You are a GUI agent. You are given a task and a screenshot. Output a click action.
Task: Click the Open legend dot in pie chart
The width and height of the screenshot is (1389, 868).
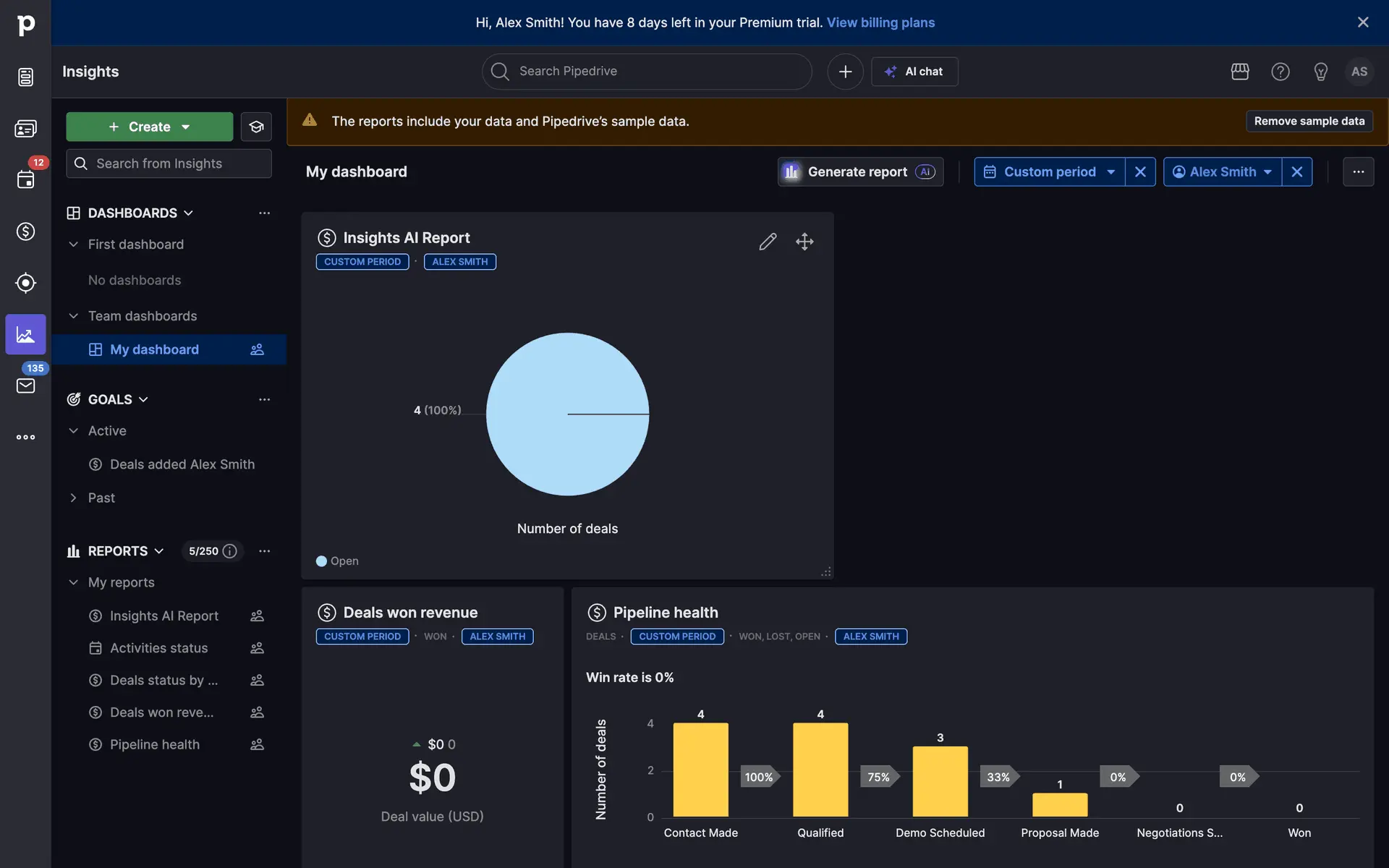pyautogui.click(x=322, y=561)
